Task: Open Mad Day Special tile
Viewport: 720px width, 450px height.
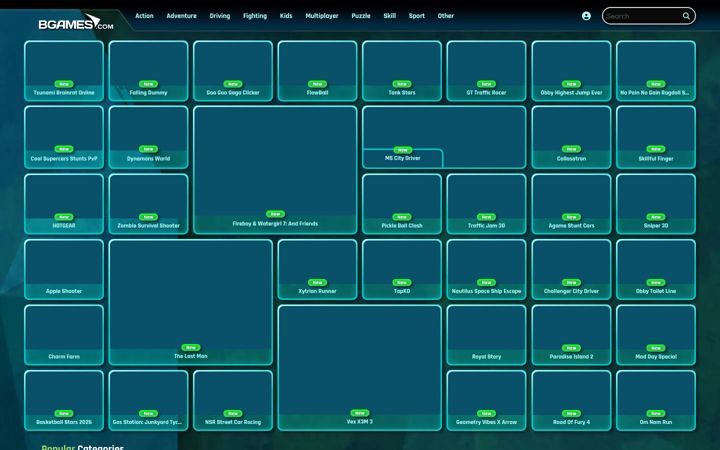Action: (x=656, y=335)
